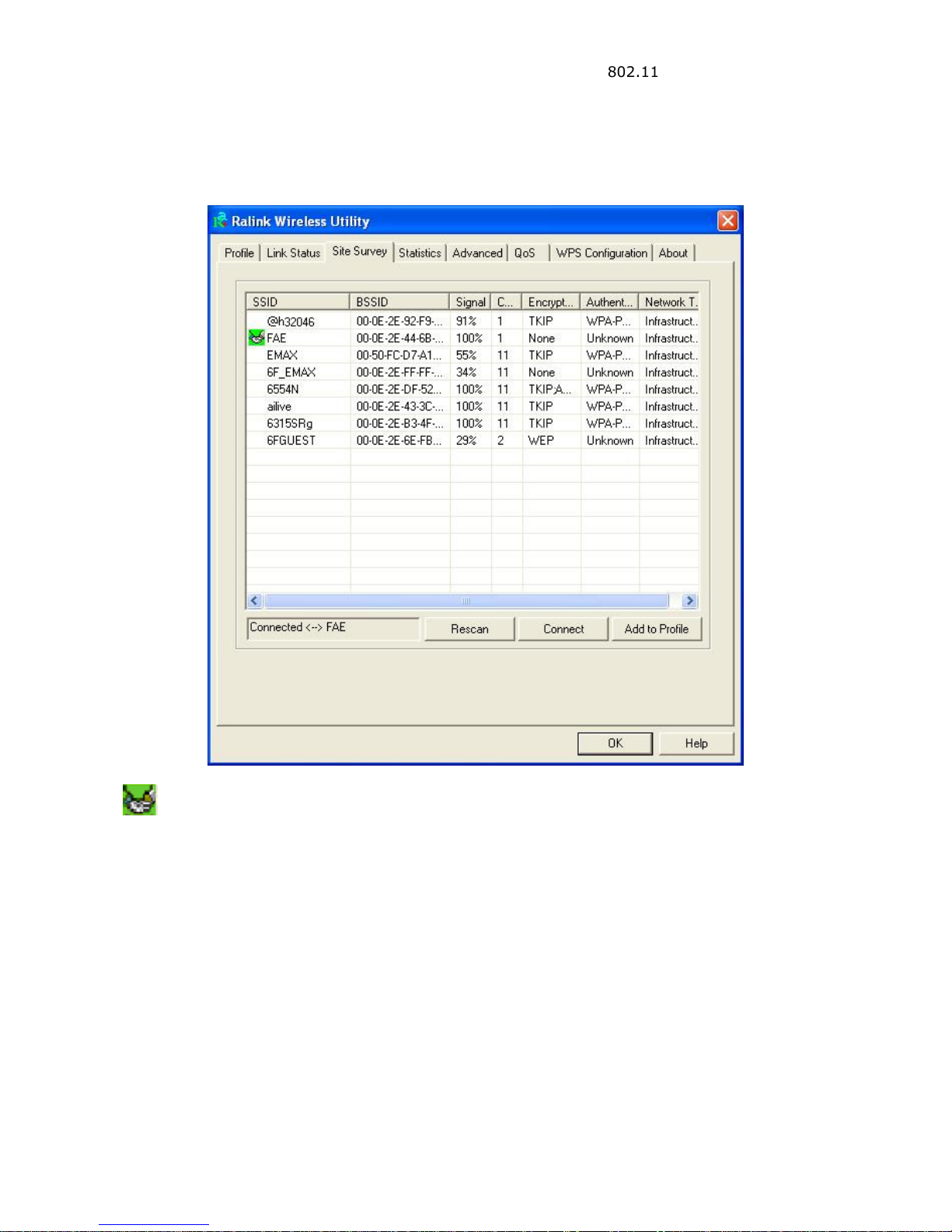This screenshot has height=1232, width=952.
Task: Click the BSSID cell starting with 00-0E-2E-92-F9
Action: pos(399,321)
